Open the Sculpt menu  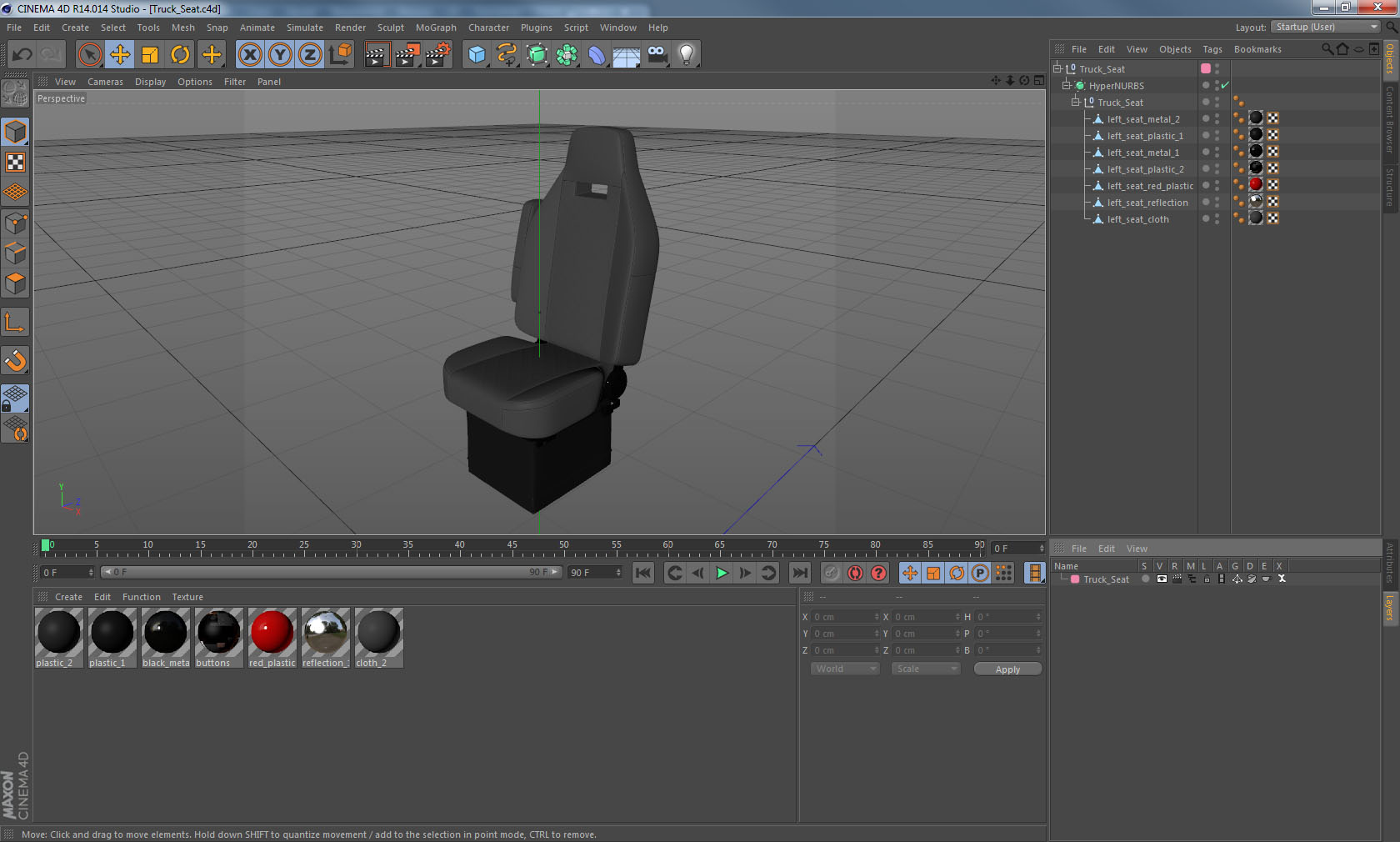click(x=390, y=28)
